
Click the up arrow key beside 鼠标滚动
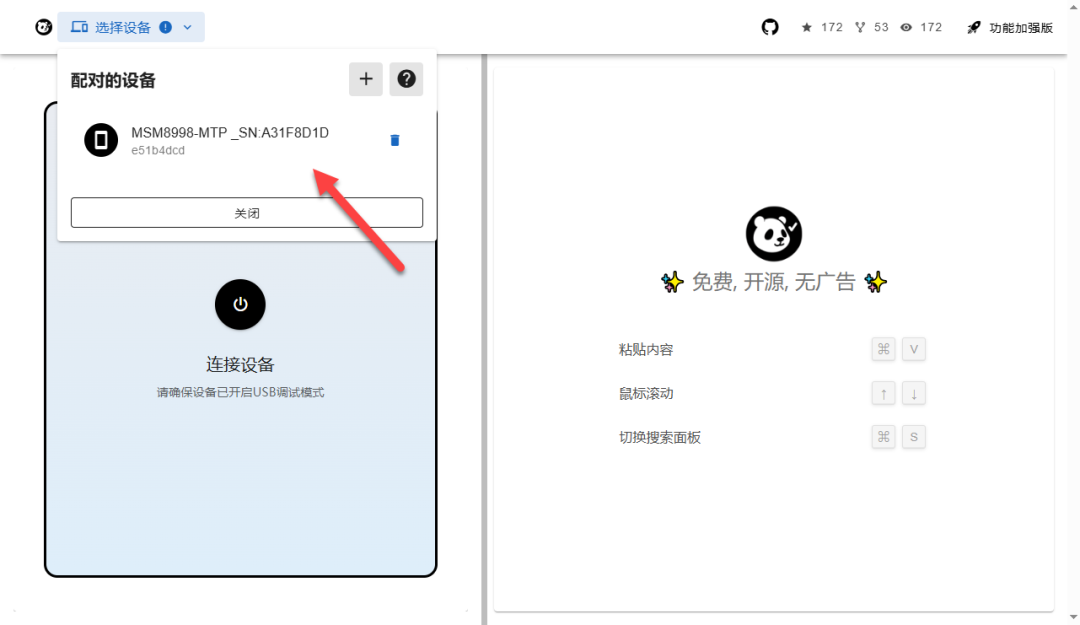coord(883,393)
